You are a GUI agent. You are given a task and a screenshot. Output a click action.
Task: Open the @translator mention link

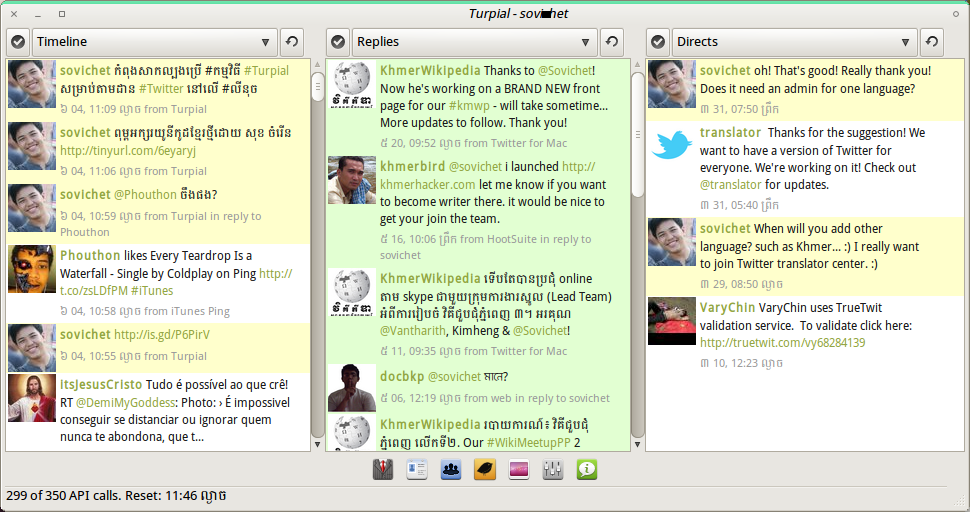[x=731, y=184]
